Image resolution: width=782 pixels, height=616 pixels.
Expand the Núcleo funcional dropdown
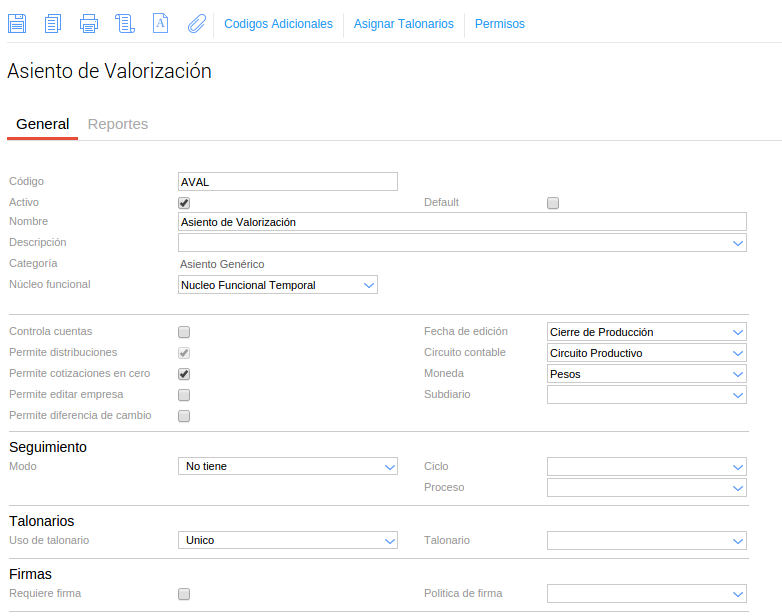point(277,285)
